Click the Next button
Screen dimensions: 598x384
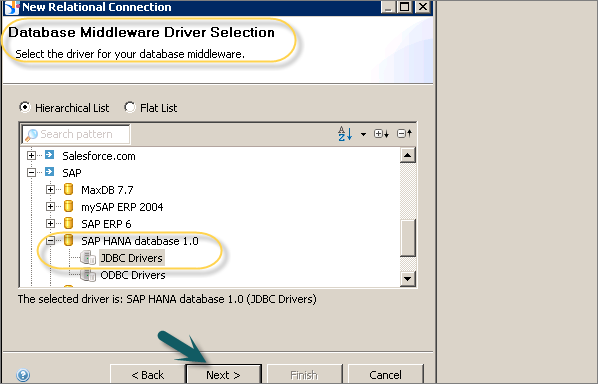223,374
